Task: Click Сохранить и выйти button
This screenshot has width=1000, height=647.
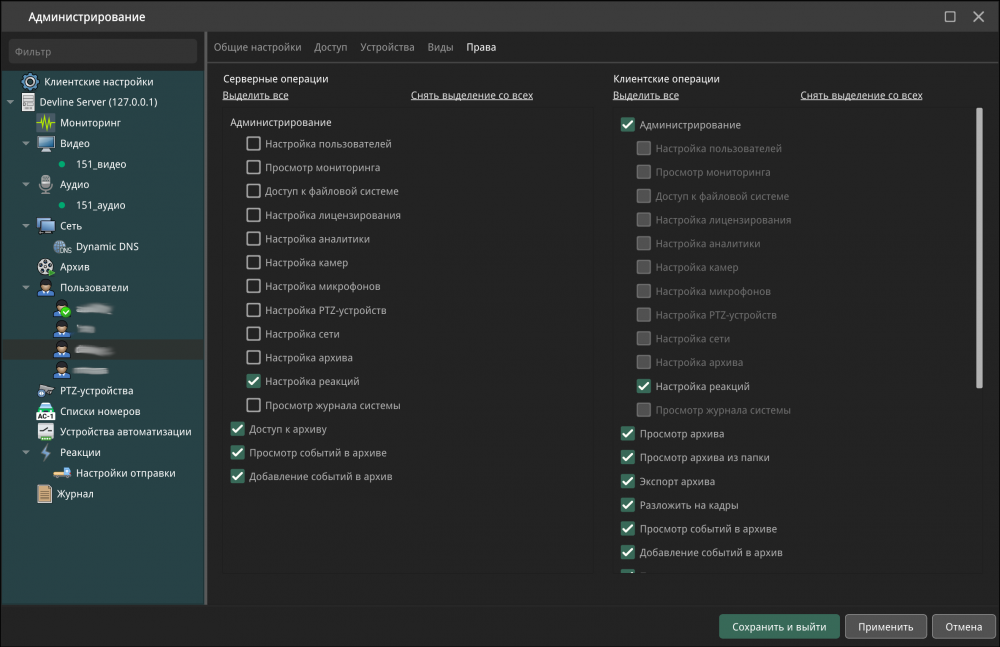Action: tap(779, 627)
